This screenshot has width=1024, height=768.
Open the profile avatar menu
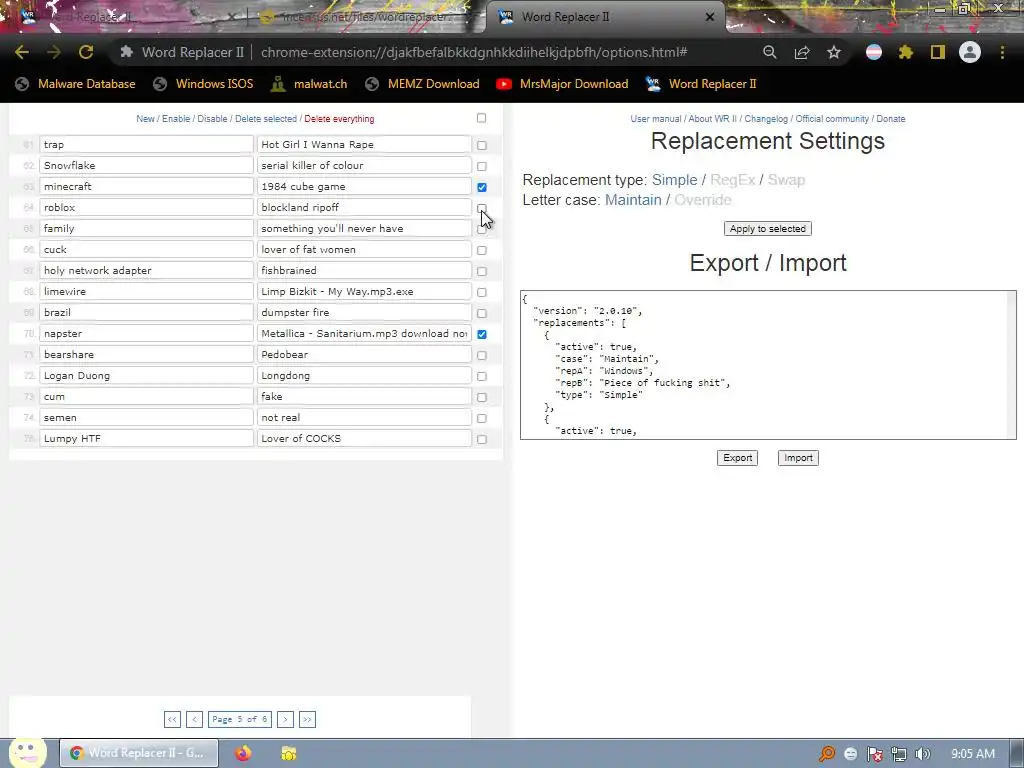click(x=970, y=52)
